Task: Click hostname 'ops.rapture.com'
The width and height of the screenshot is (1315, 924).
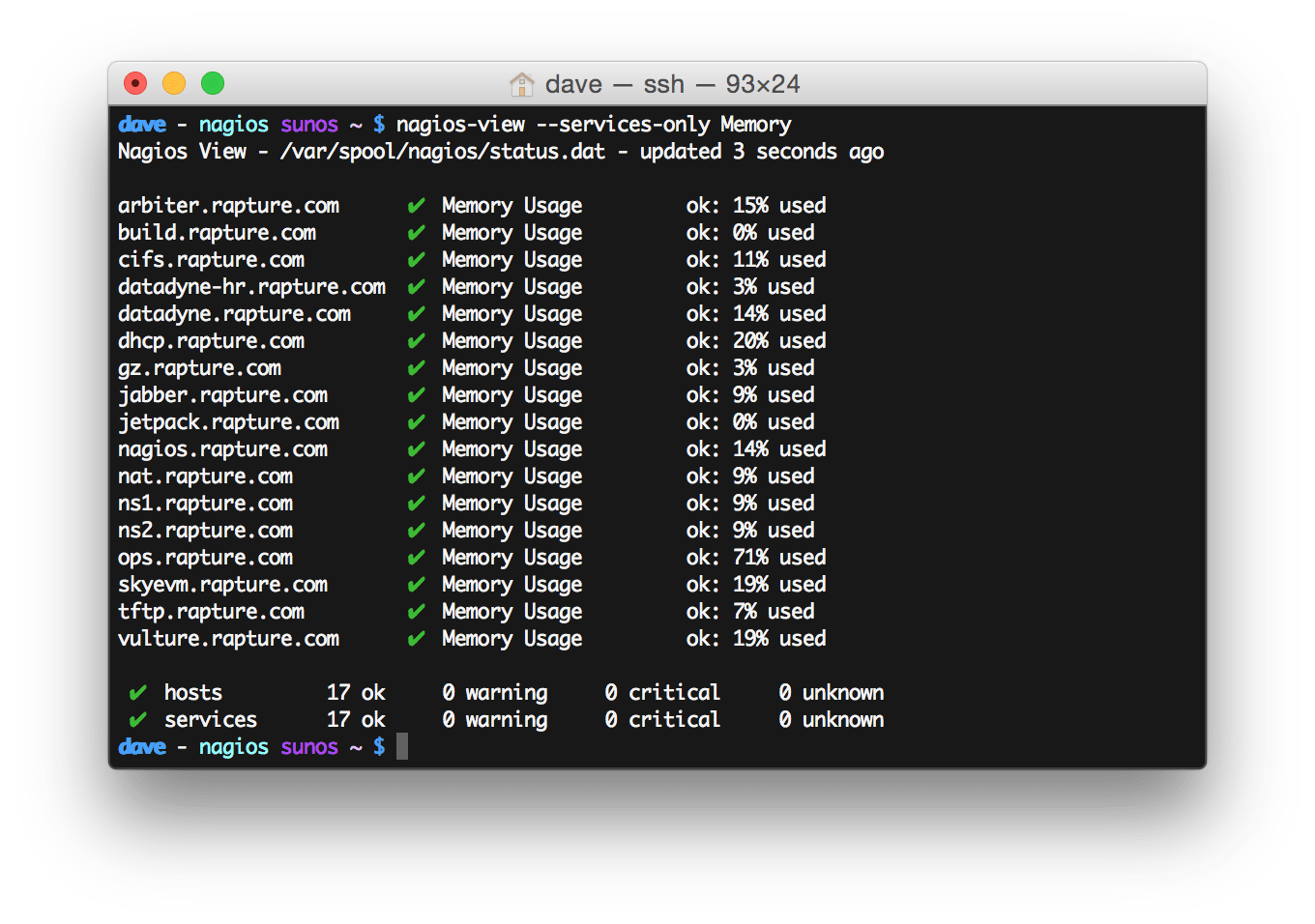Action: (x=205, y=558)
